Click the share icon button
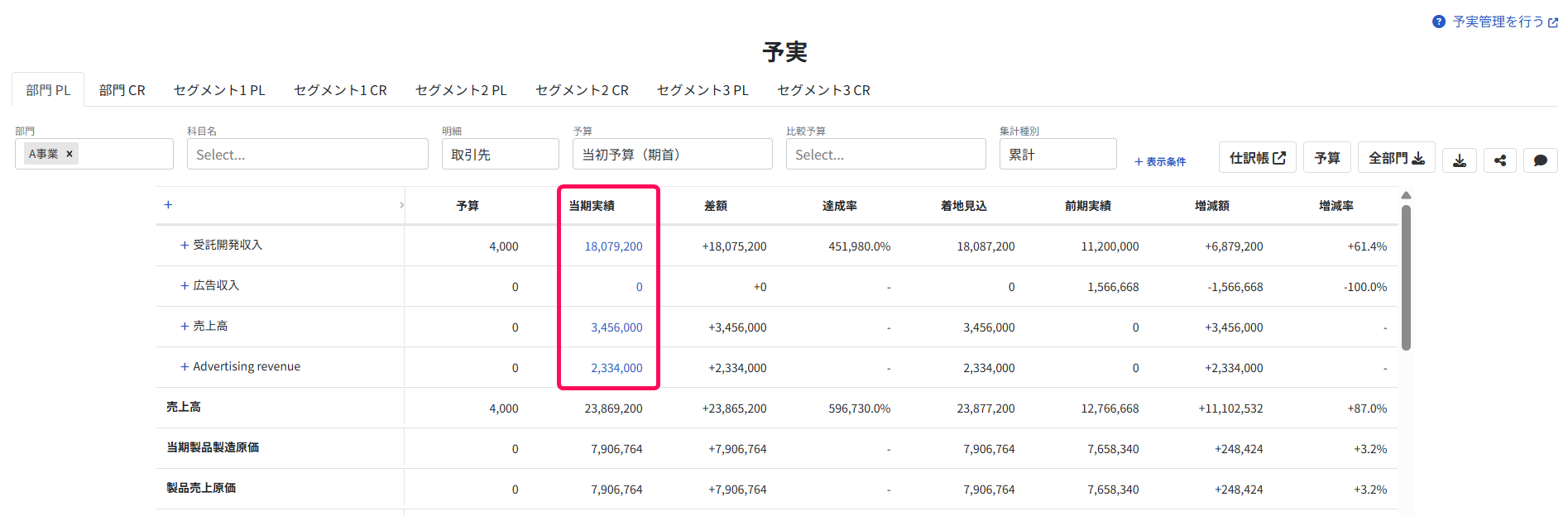The image size is (1568, 516). tap(1500, 160)
